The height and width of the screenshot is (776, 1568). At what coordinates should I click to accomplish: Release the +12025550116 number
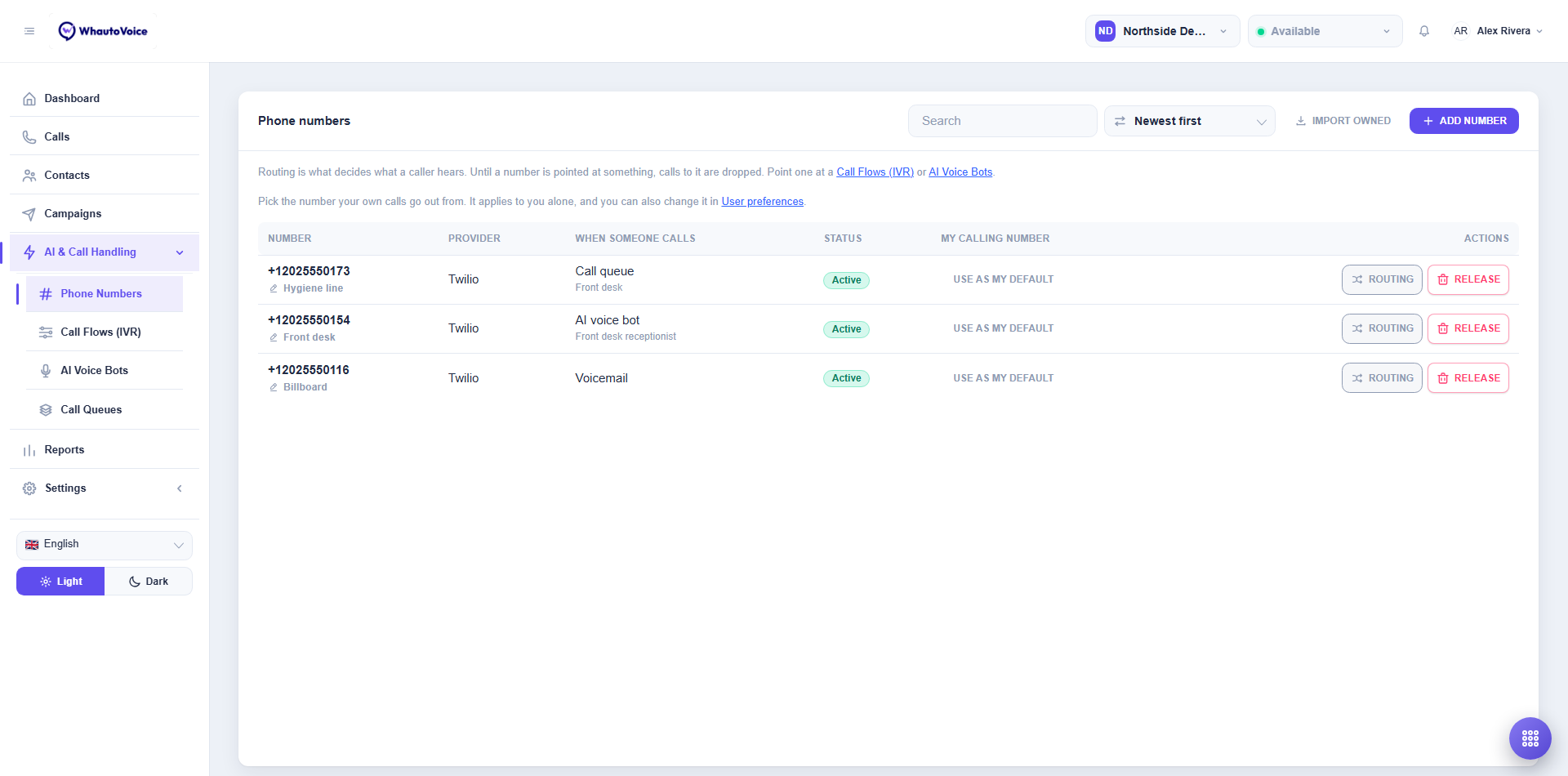1468,378
